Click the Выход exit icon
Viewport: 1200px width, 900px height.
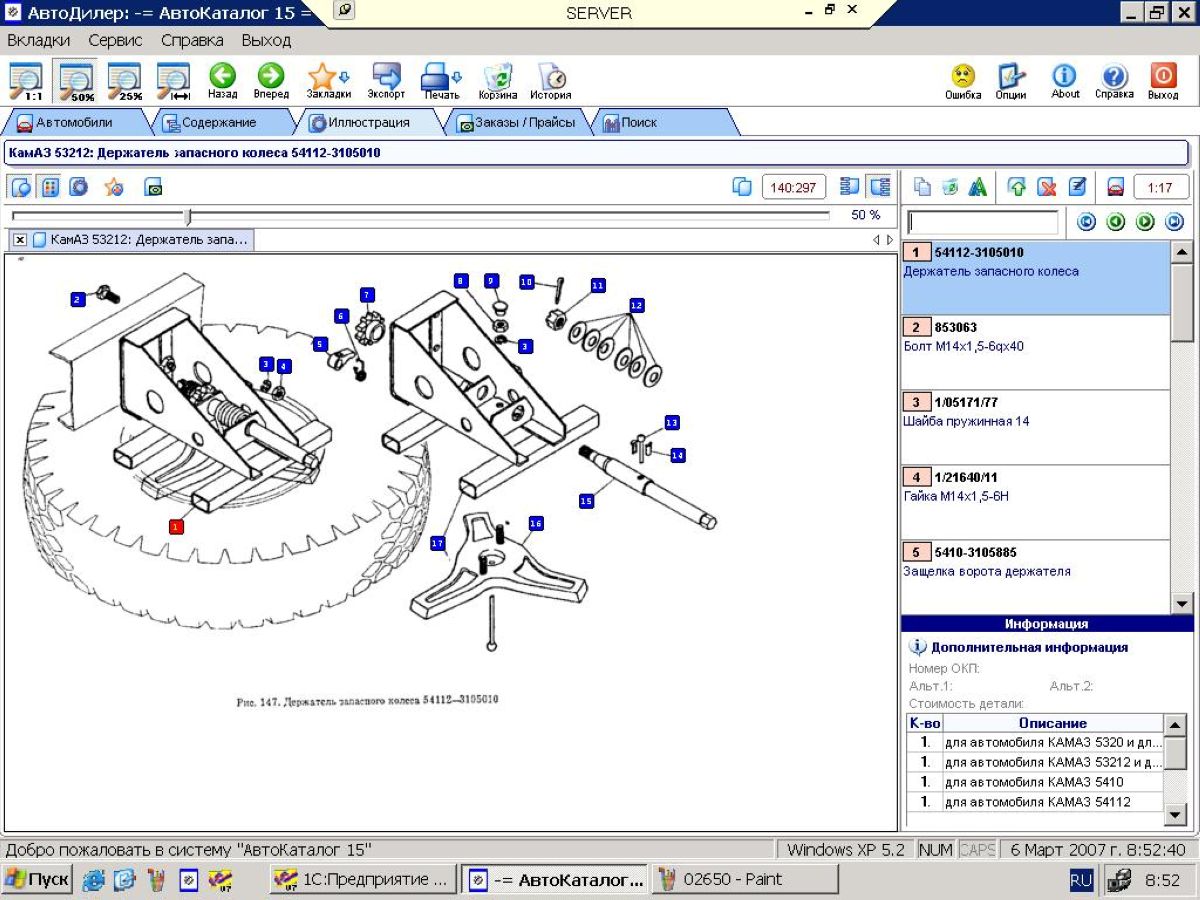[x=1163, y=81]
